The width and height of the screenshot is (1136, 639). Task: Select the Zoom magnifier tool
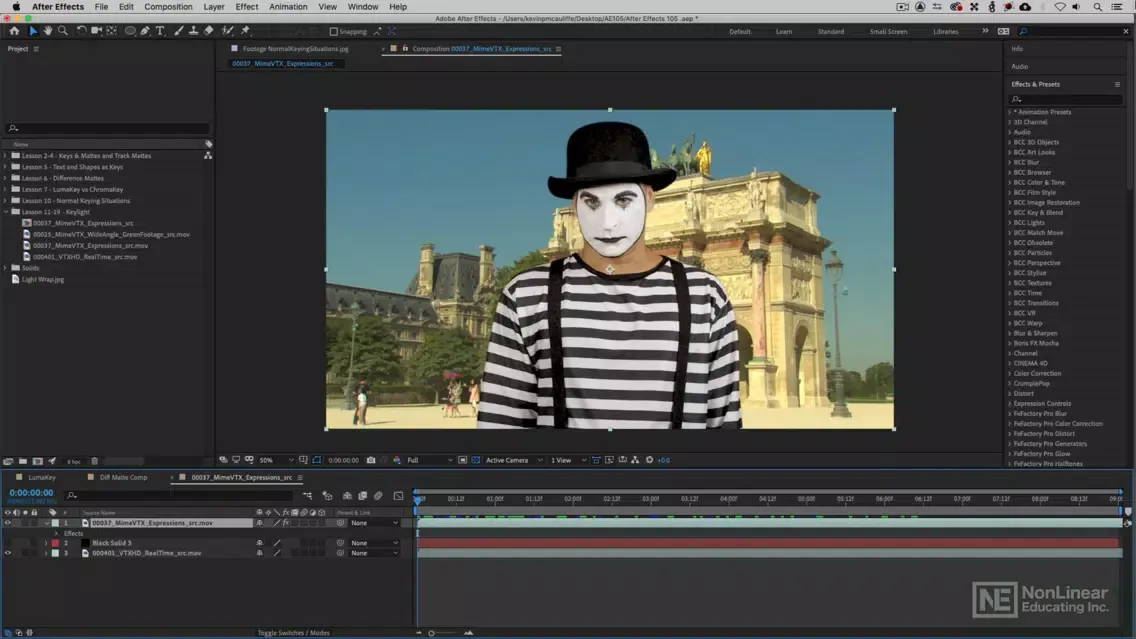pyautogui.click(x=63, y=31)
